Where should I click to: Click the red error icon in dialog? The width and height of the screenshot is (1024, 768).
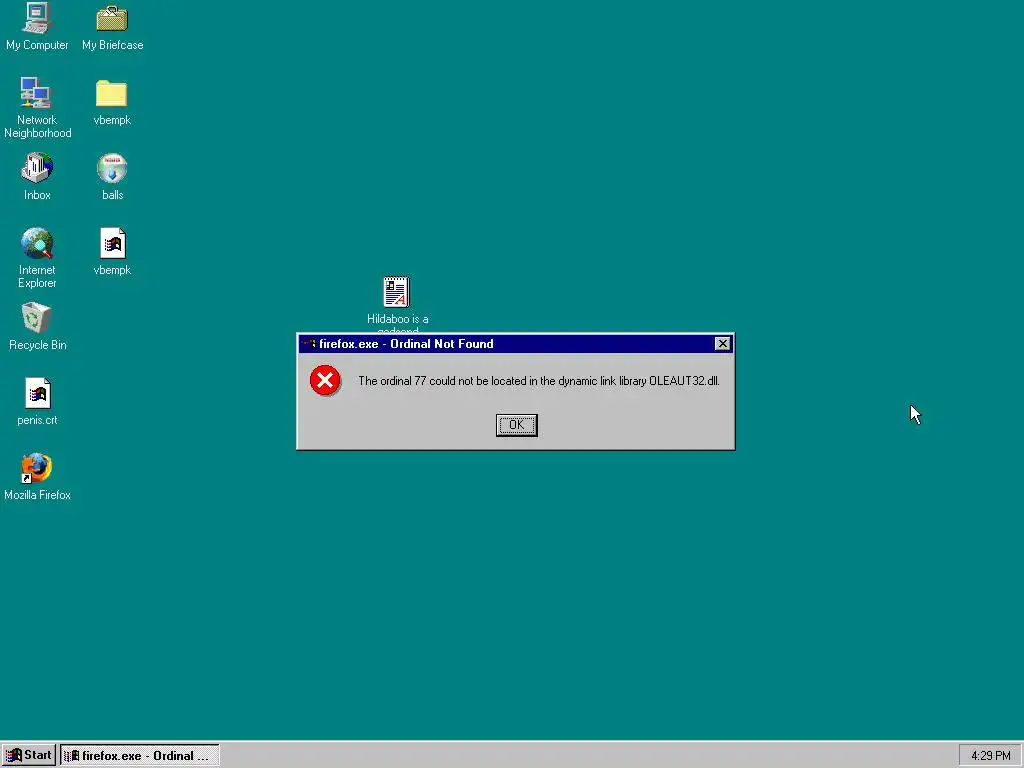pos(325,381)
